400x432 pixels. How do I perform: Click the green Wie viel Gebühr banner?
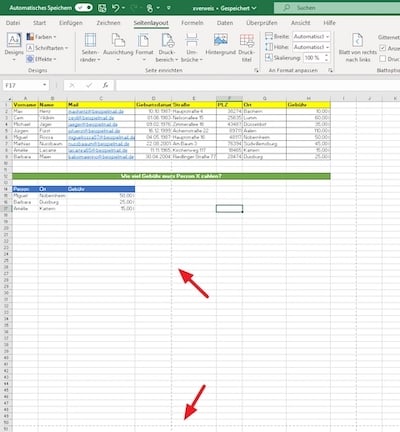point(171,176)
